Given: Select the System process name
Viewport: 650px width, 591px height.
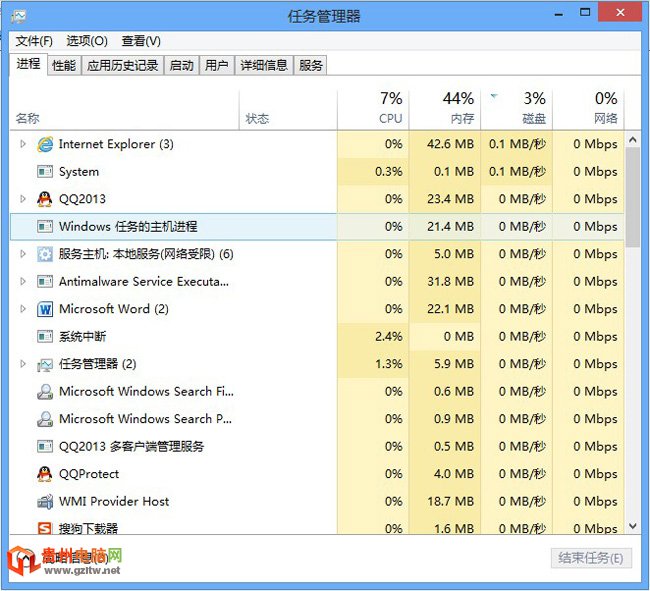Looking at the screenshot, I should click(79, 172).
